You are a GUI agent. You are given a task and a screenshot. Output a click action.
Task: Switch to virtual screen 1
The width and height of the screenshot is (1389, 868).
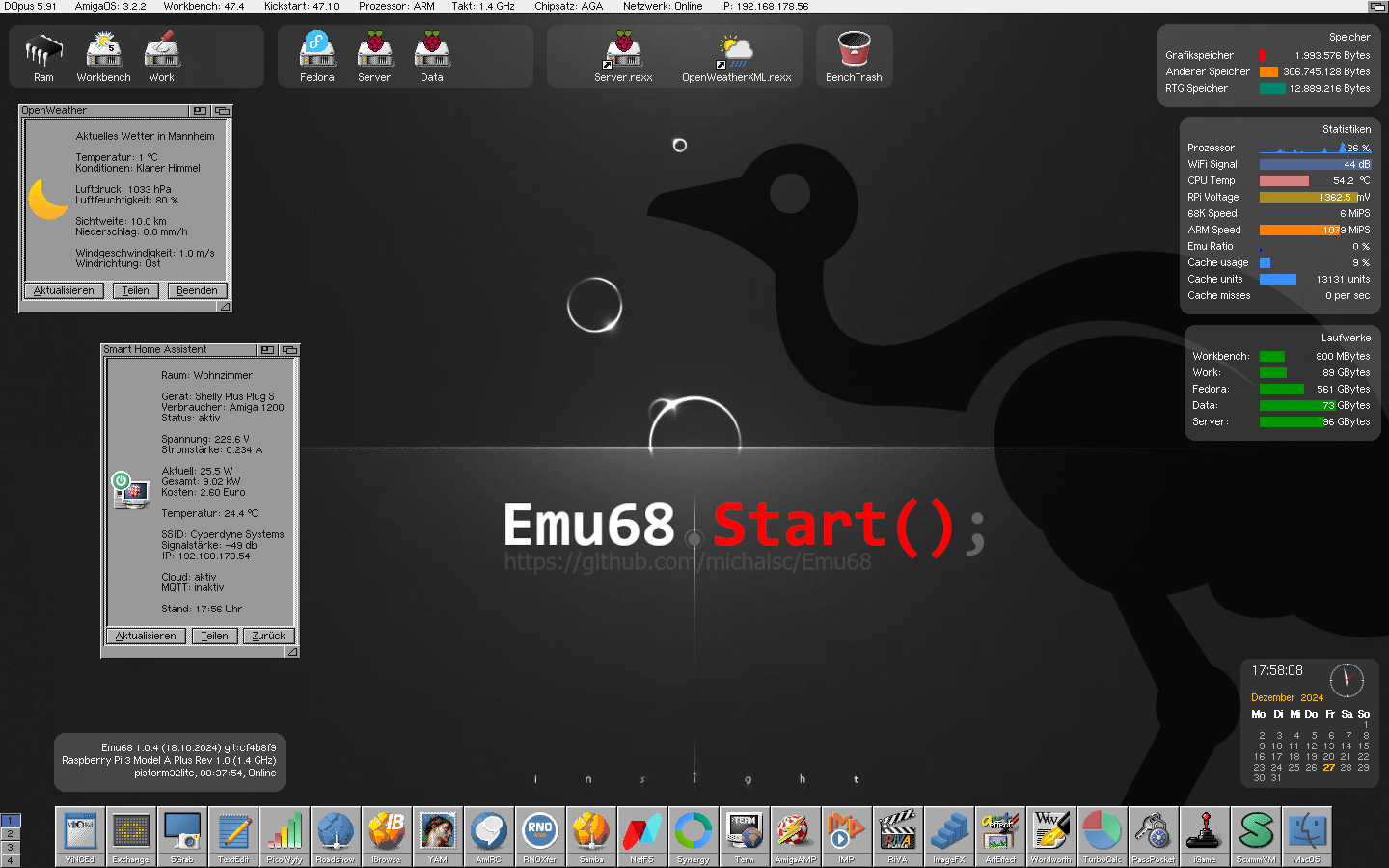pyautogui.click(x=11, y=821)
